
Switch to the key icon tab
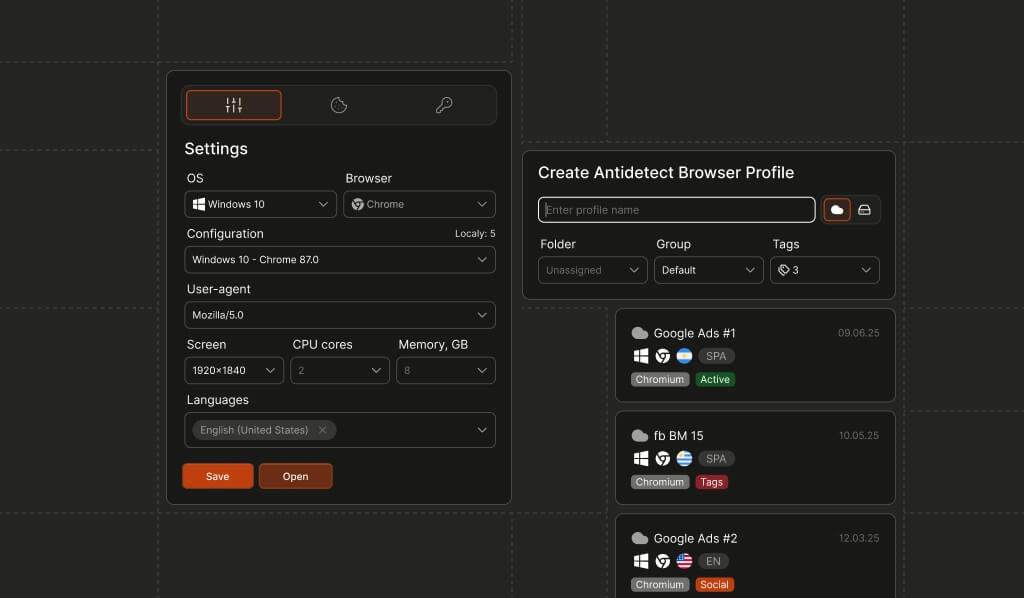(445, 104)
